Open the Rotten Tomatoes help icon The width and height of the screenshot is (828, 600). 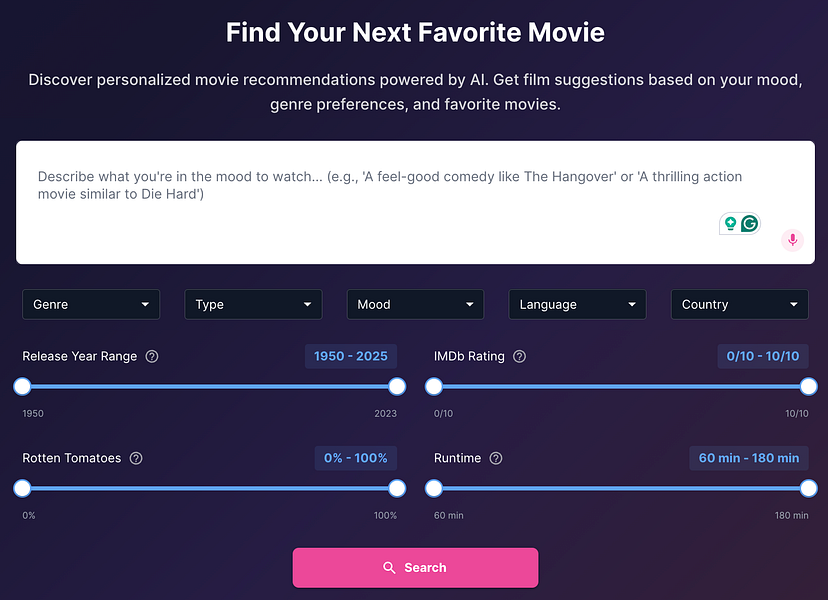136,458
